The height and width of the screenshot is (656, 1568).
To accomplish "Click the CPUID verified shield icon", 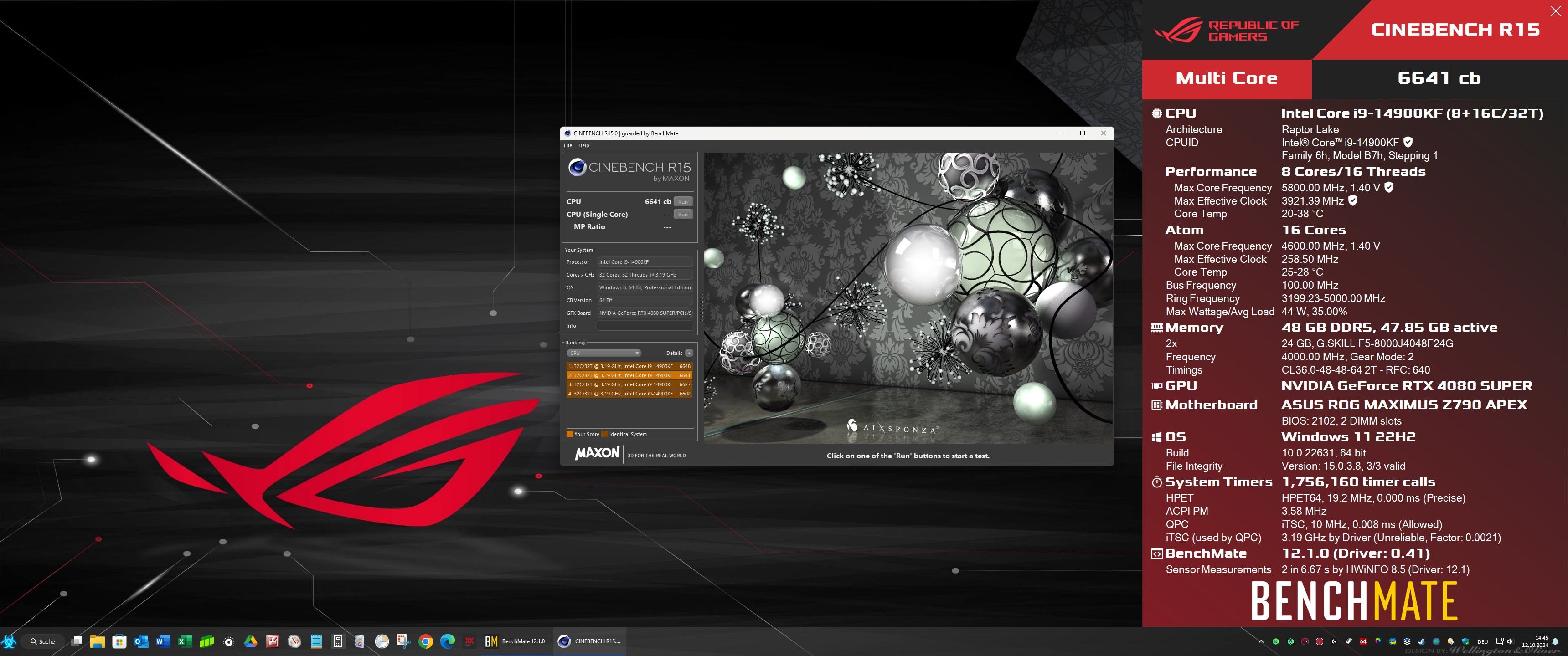I will point(1407,142).
